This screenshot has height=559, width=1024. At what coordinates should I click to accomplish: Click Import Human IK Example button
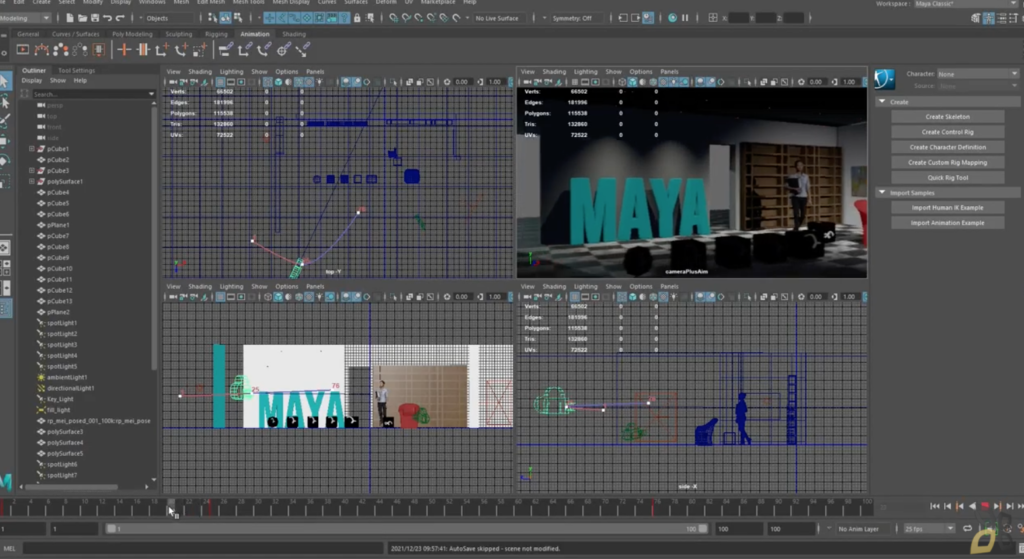[x=948, y=208]
